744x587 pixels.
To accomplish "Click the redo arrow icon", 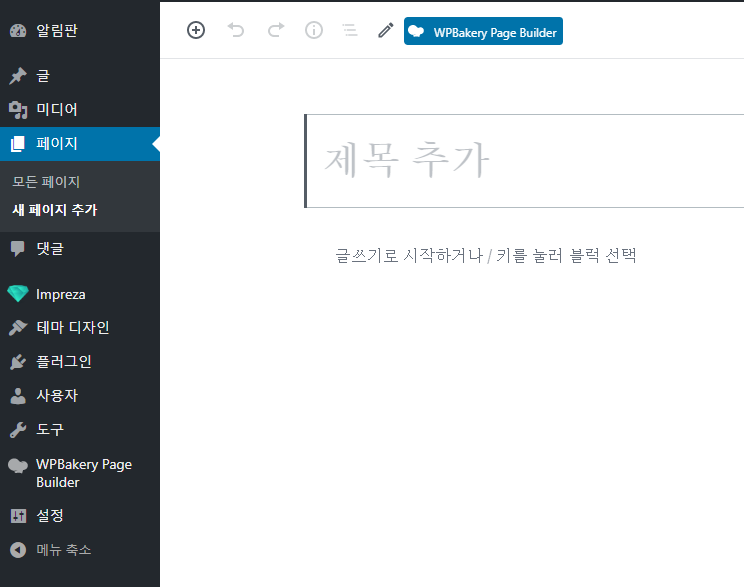I will point(276,30).
